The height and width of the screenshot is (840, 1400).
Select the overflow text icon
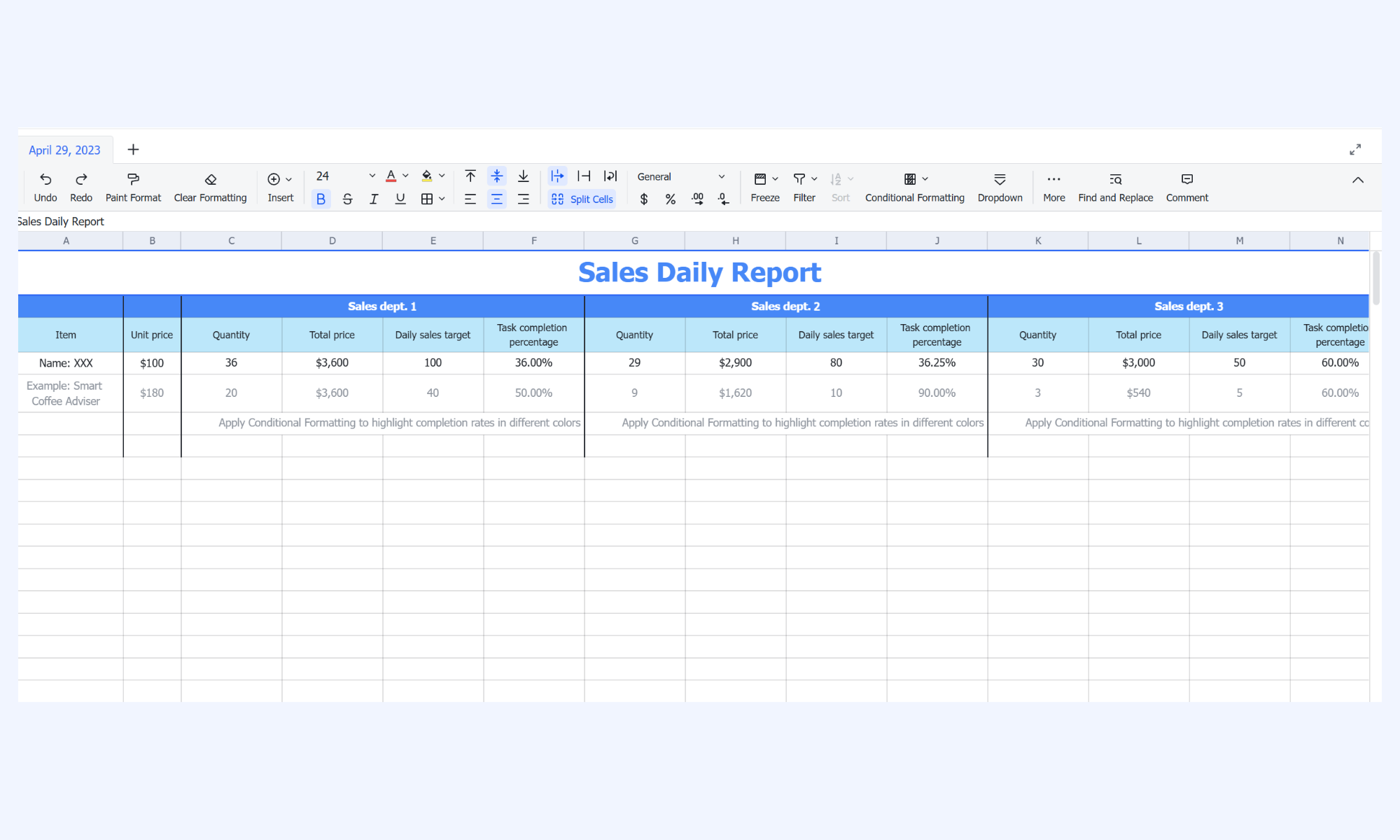pyautogui.click(x=557, y=176)
